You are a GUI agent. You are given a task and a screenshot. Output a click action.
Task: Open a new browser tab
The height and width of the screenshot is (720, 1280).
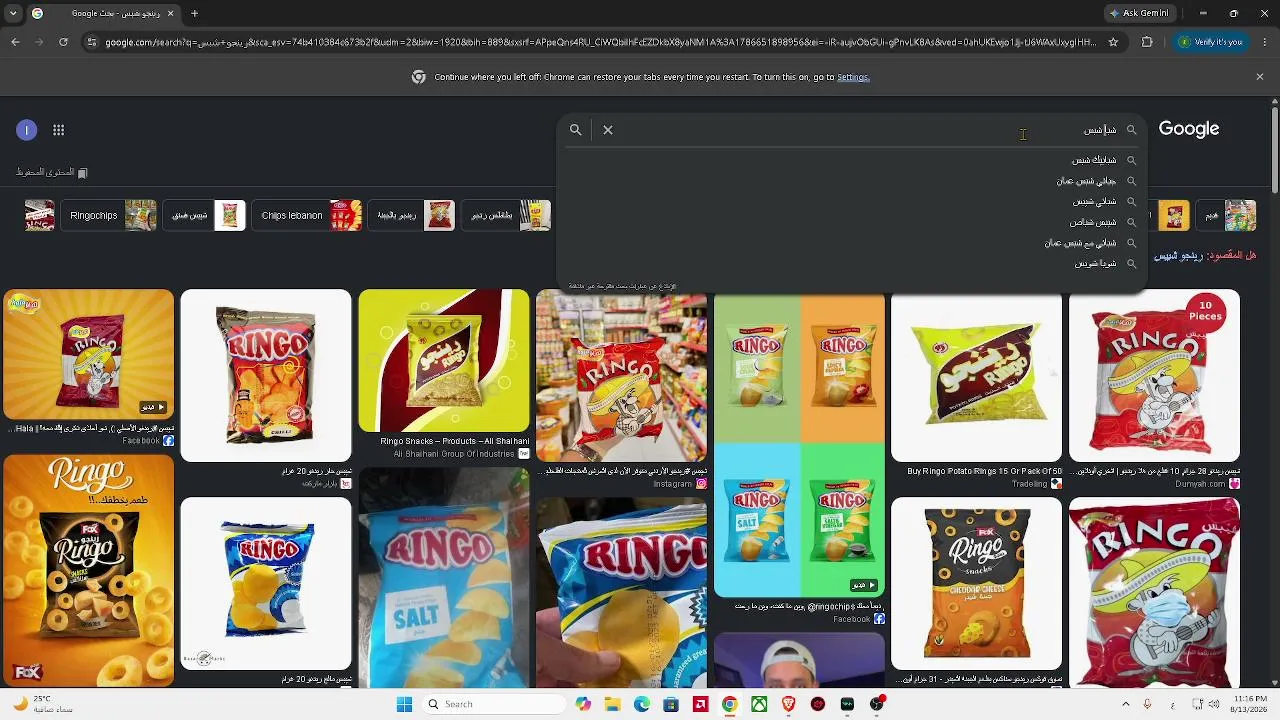click(194, 14)
